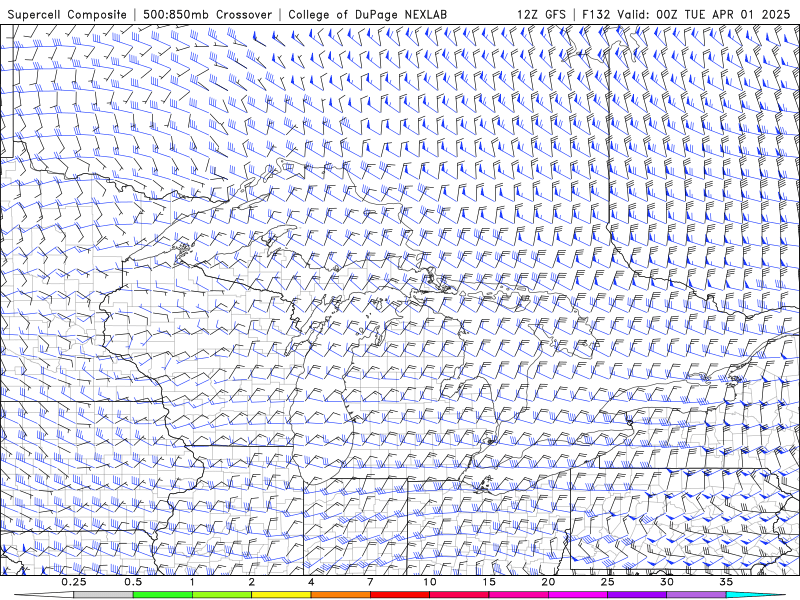Click the "00Z TUE APR 01 2025" valid time

723,15
